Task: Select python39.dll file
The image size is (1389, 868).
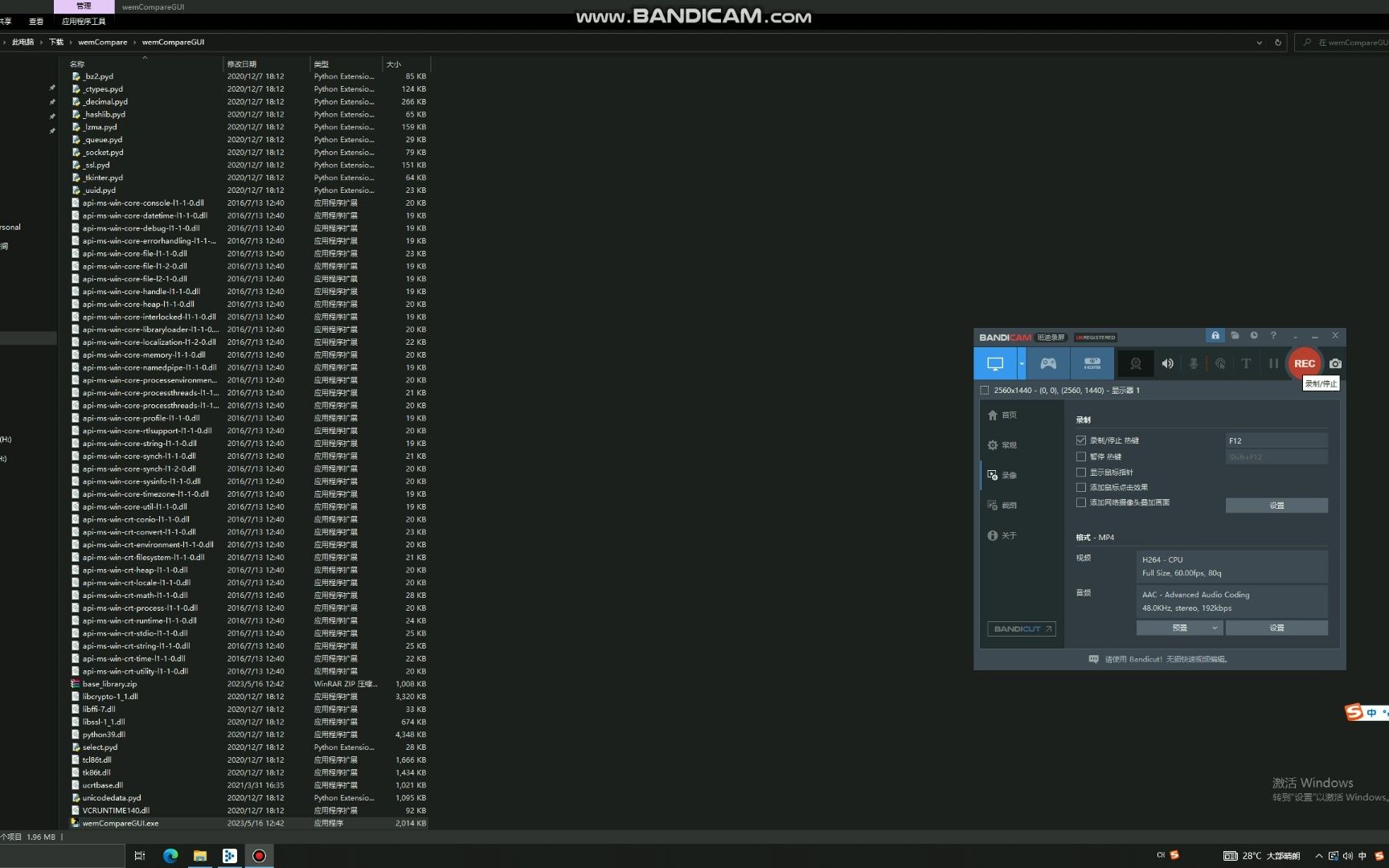Action: (x=249, y=735)
